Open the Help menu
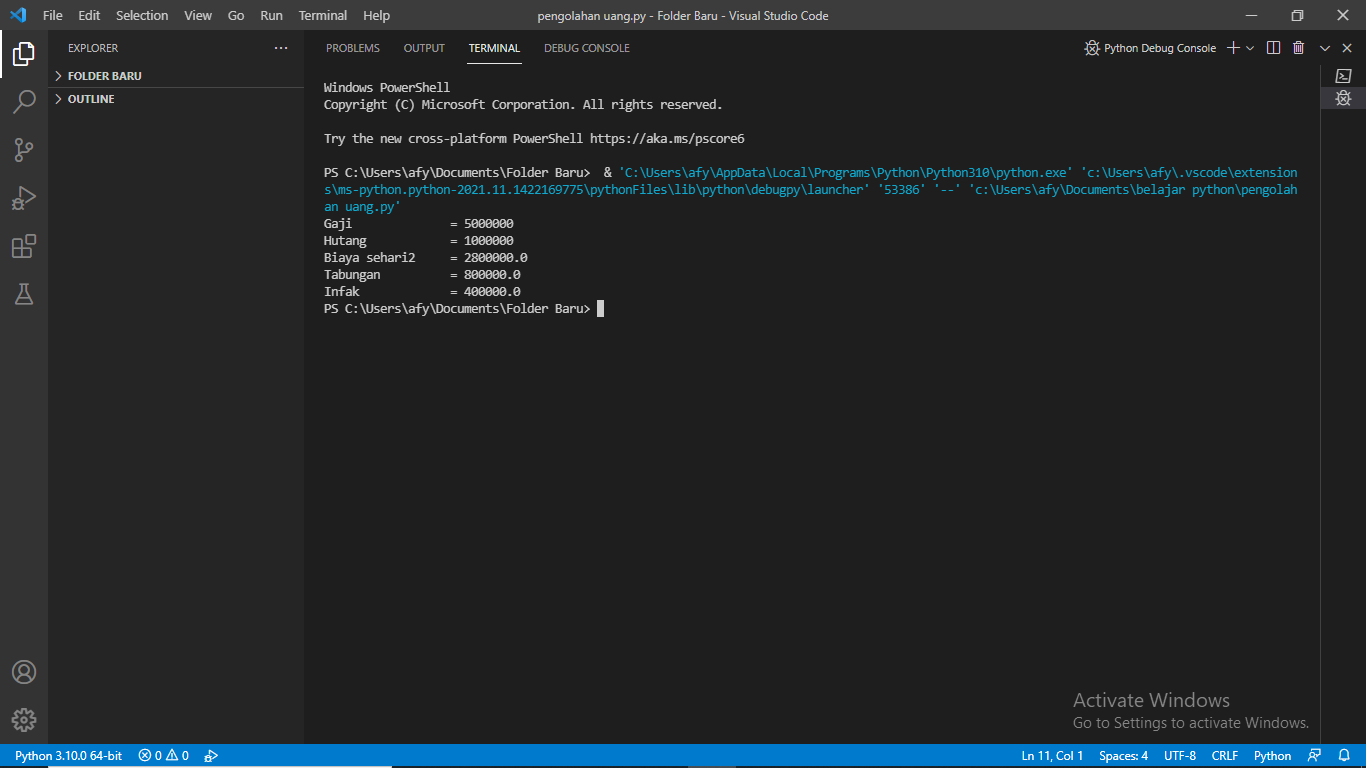 pyautogui.click(x=377, y=15)
